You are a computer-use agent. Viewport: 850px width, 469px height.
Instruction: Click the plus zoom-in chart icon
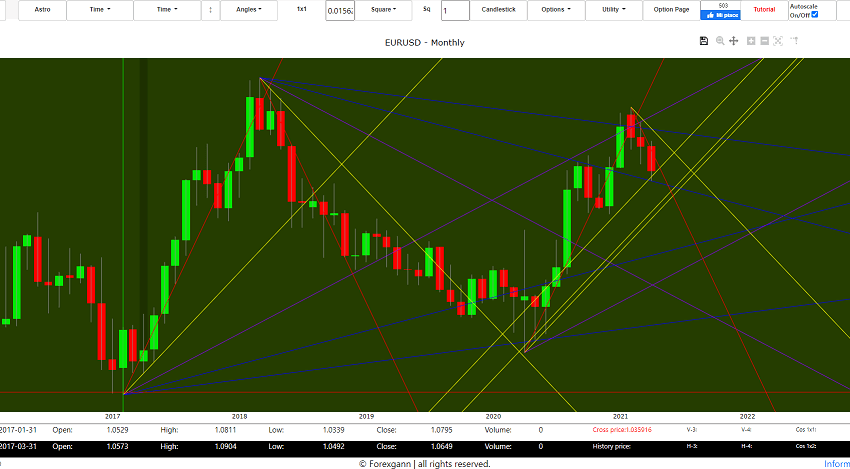point(750,41)
